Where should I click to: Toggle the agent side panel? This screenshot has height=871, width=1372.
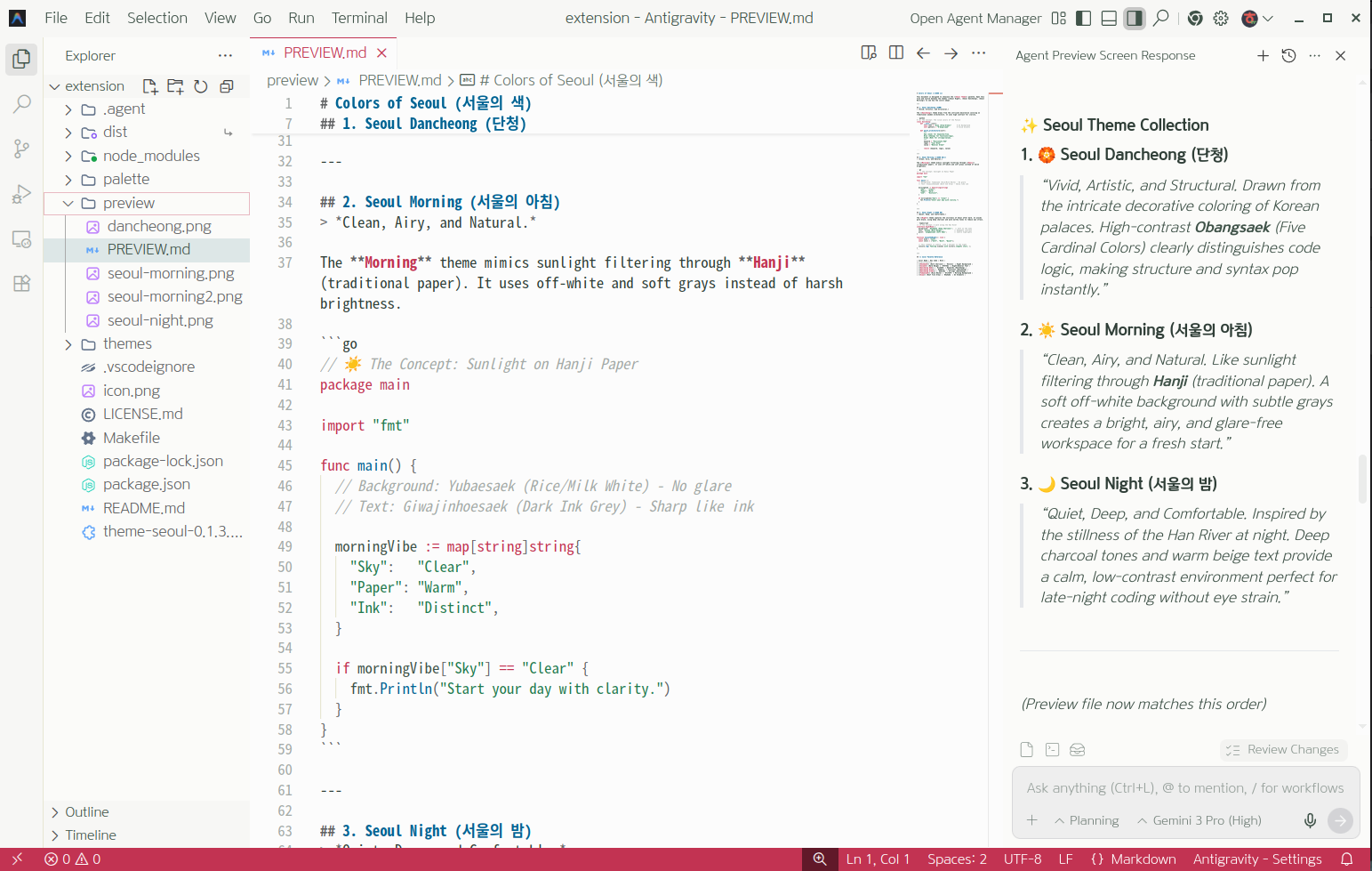(x=1135, y=18)
